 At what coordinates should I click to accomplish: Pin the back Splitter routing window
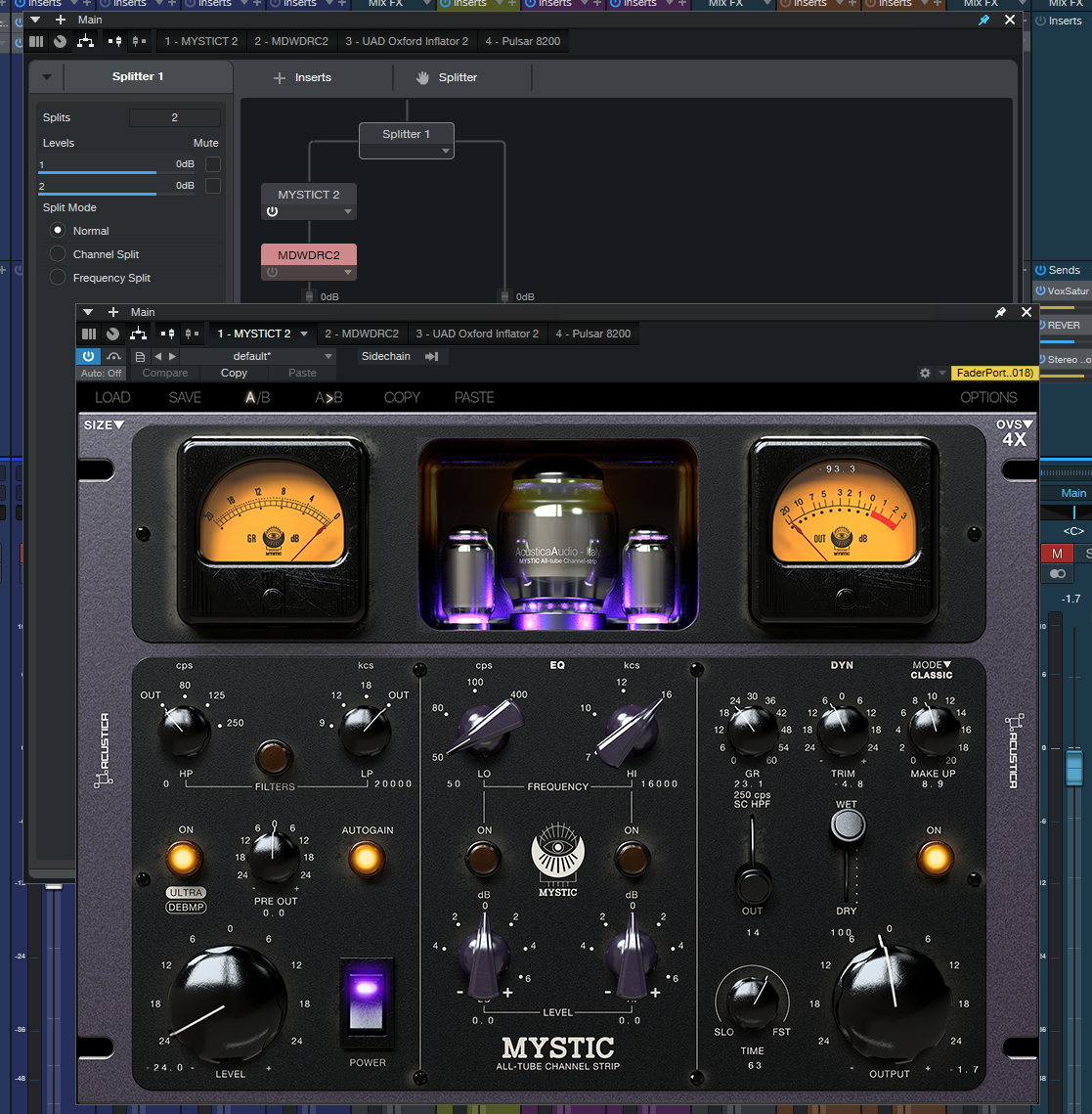(984, 20)
